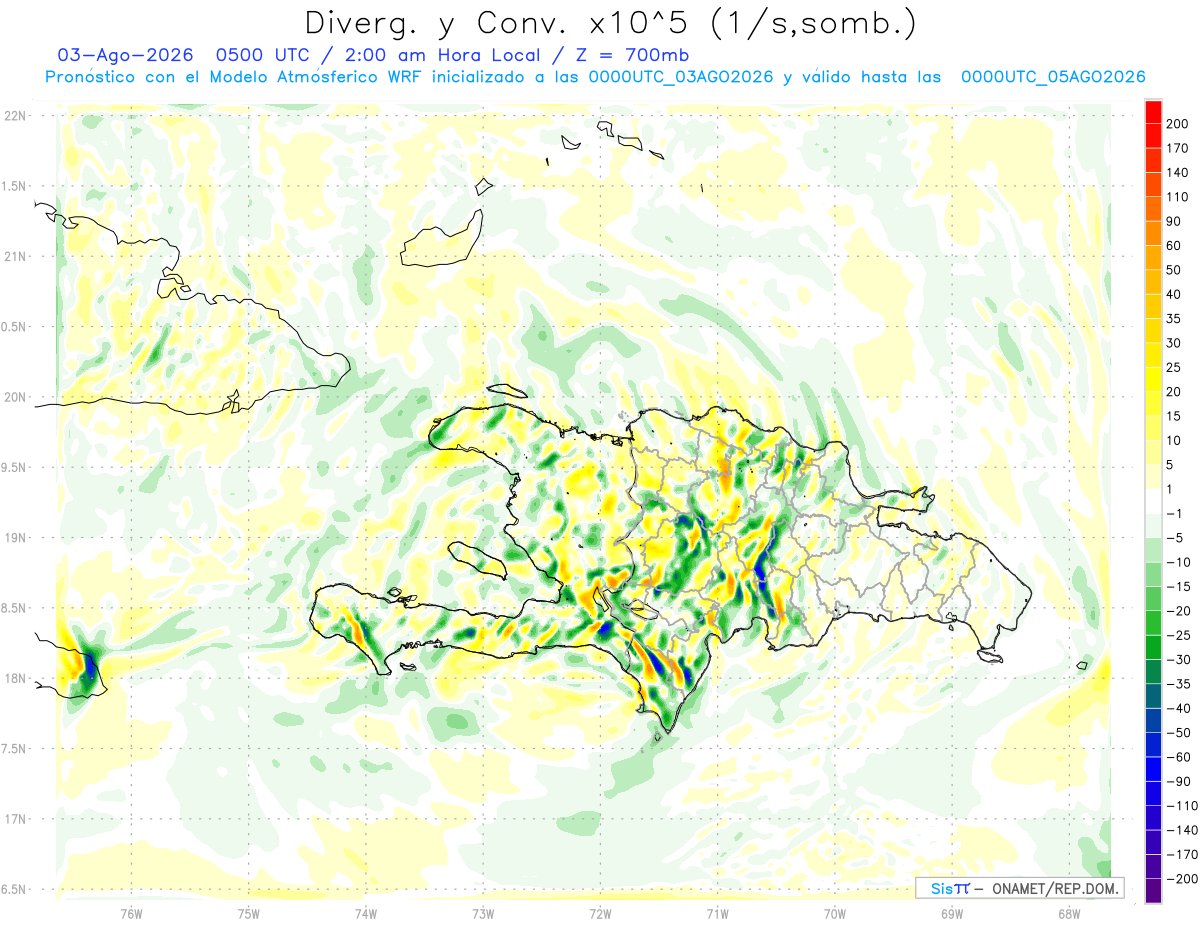
Task: Click the "72W" longitude label
Action: [x=600, y=912]
